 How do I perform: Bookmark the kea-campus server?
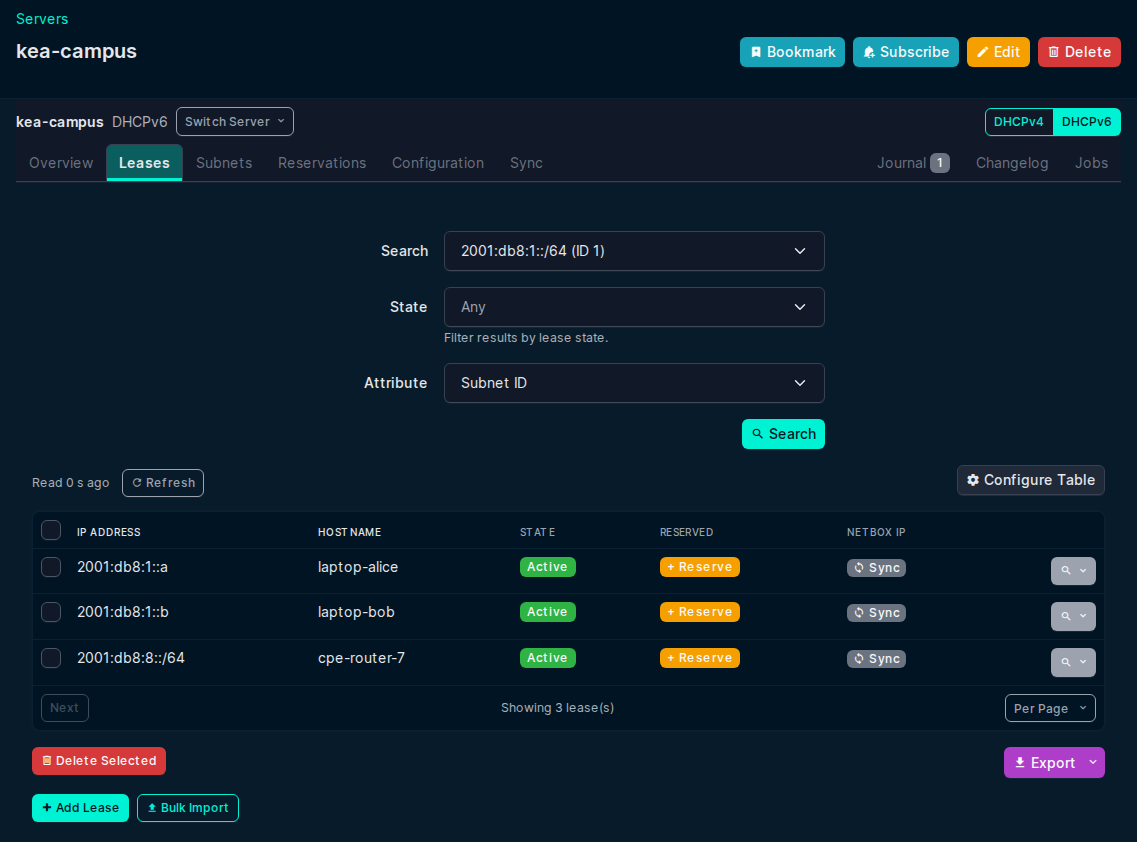point(792,52)
